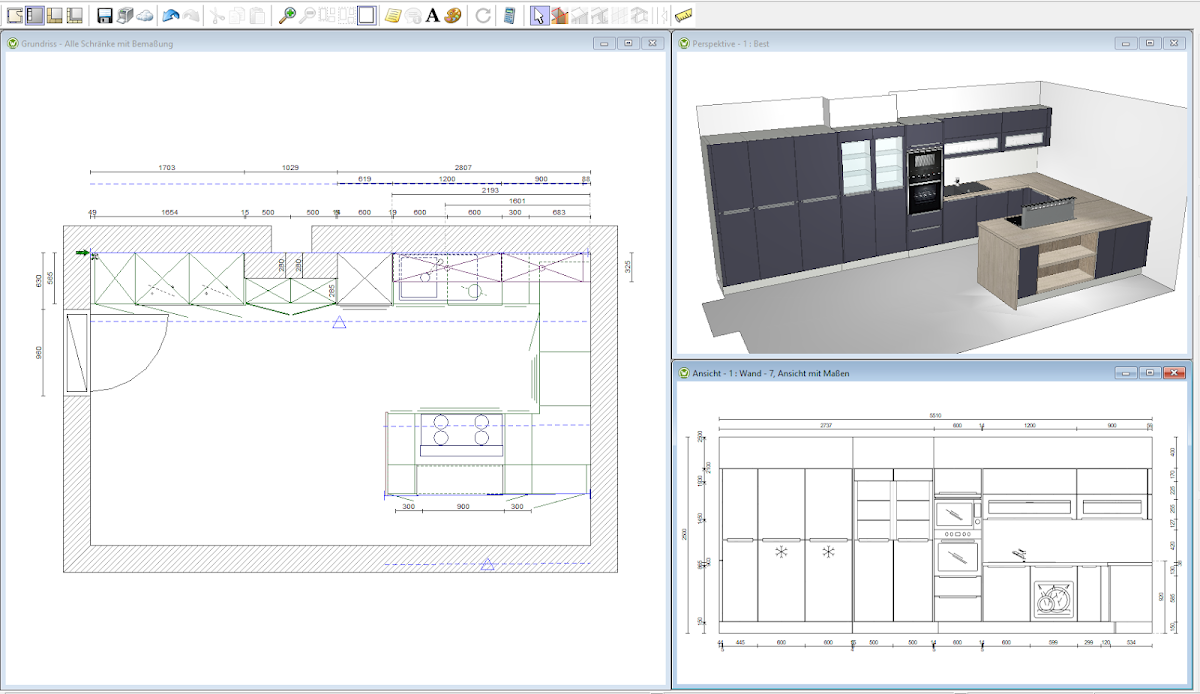Select the Grundriss window title bar
1200x694 pixels.
(x=300, y=44)
